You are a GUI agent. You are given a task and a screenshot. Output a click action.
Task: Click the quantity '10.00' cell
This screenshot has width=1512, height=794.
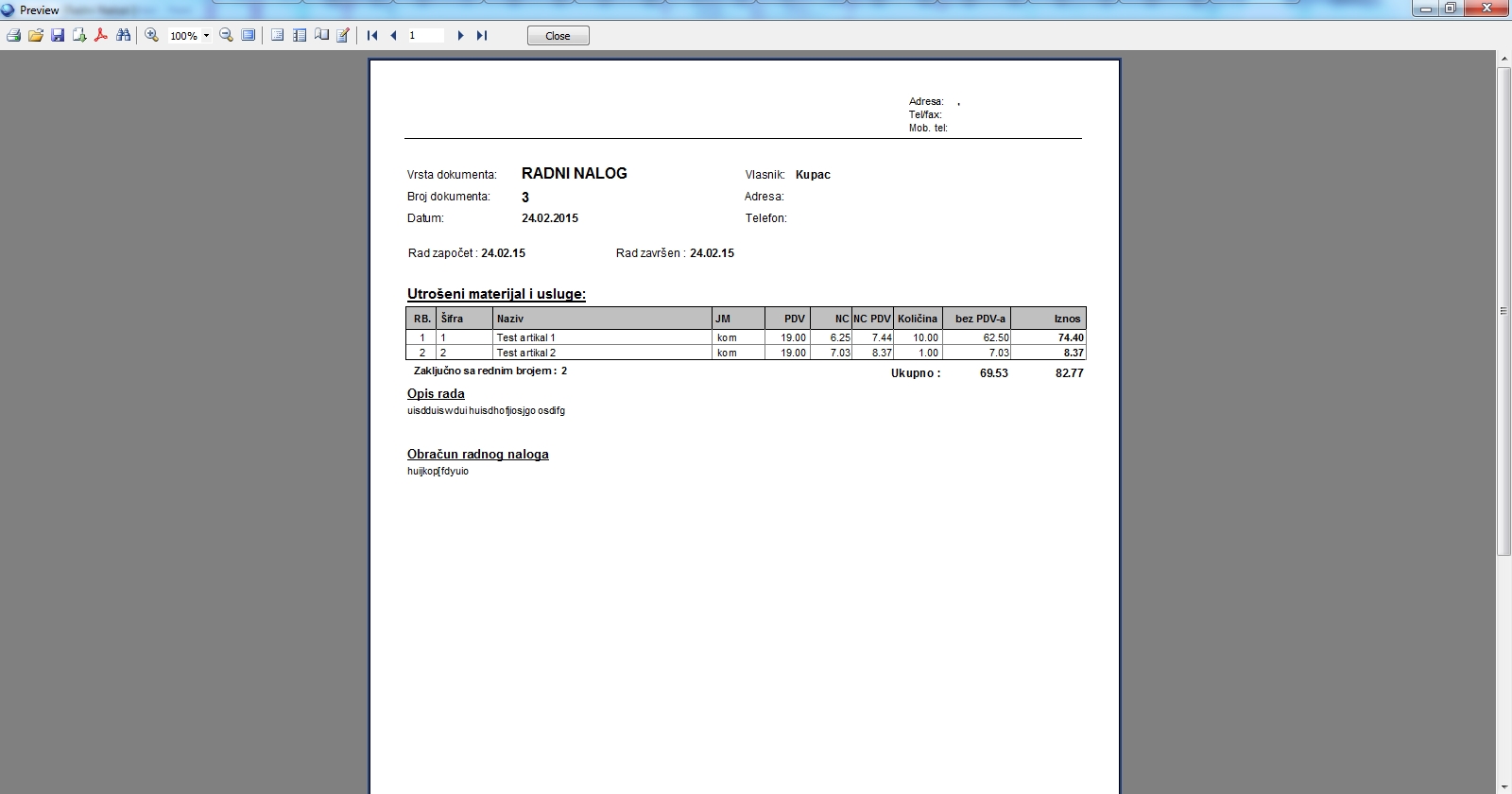coord(918,337)
